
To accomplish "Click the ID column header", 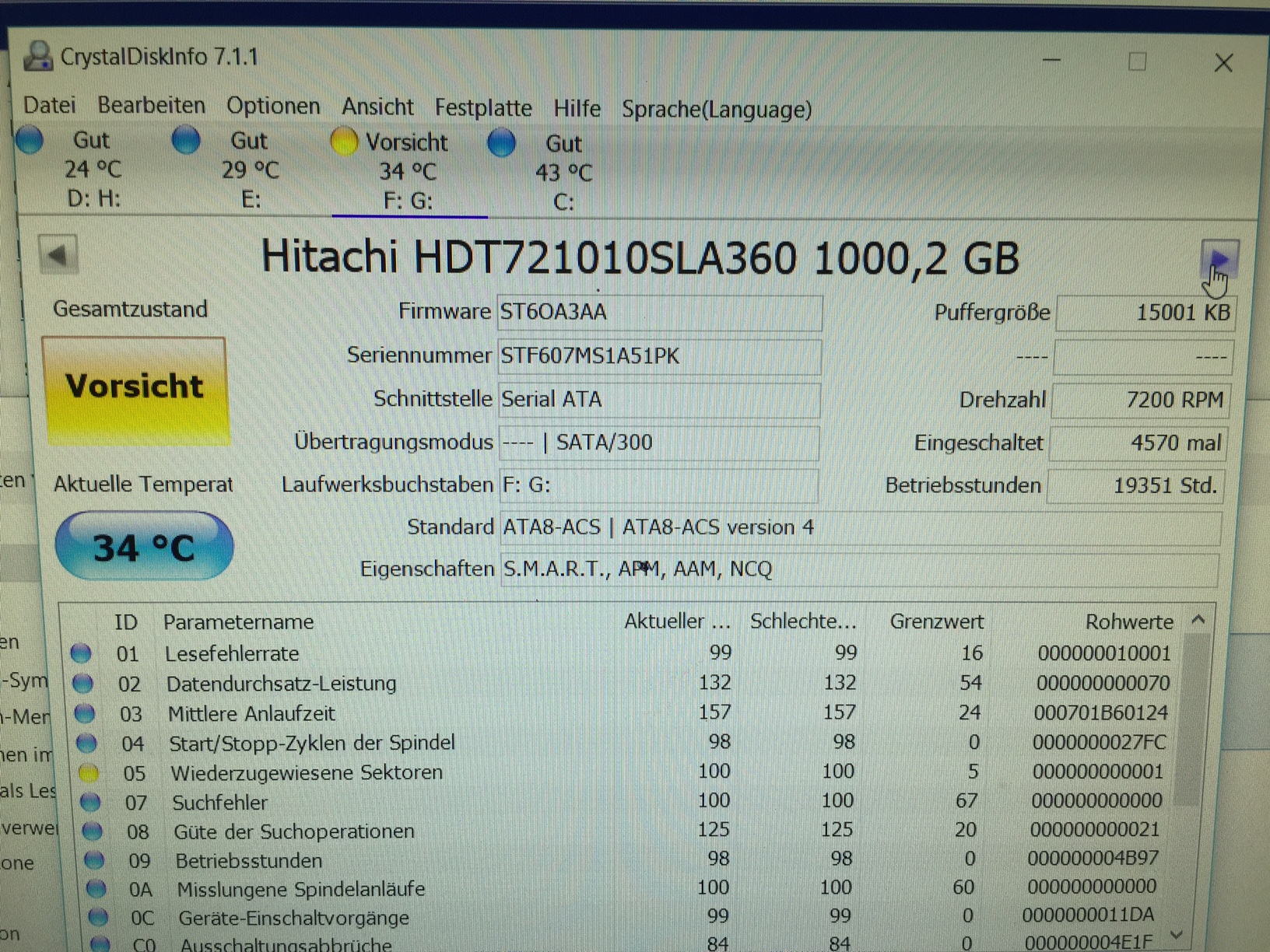I will 125,622.
